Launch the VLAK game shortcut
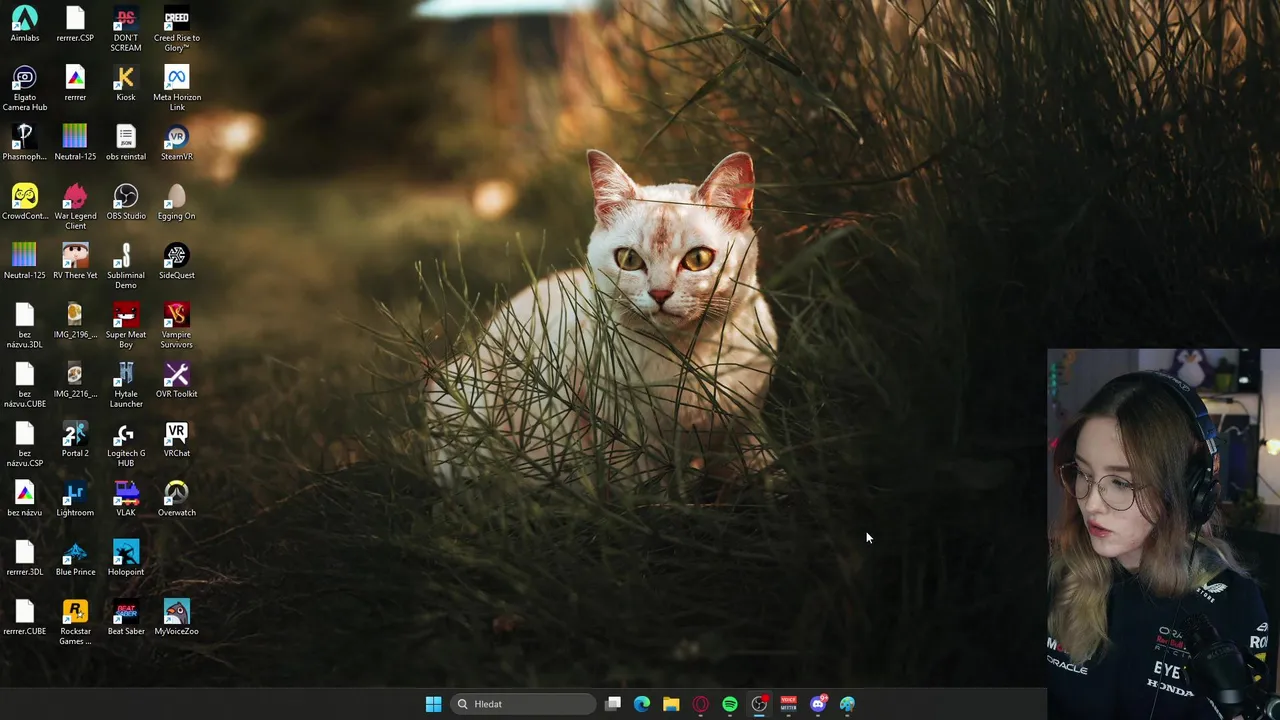The height and width of the screenshot is (720, 1280). 126,500
